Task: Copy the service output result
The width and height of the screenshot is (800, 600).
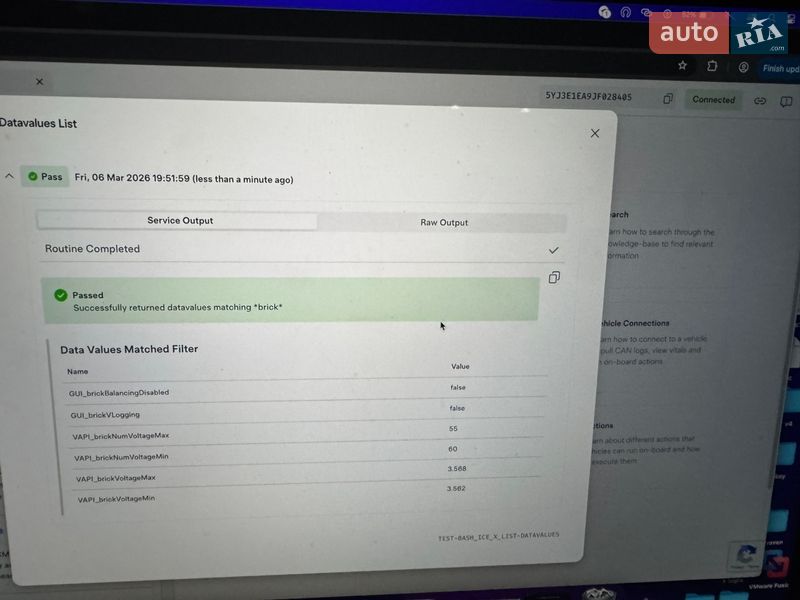Action: pos(554,277)
